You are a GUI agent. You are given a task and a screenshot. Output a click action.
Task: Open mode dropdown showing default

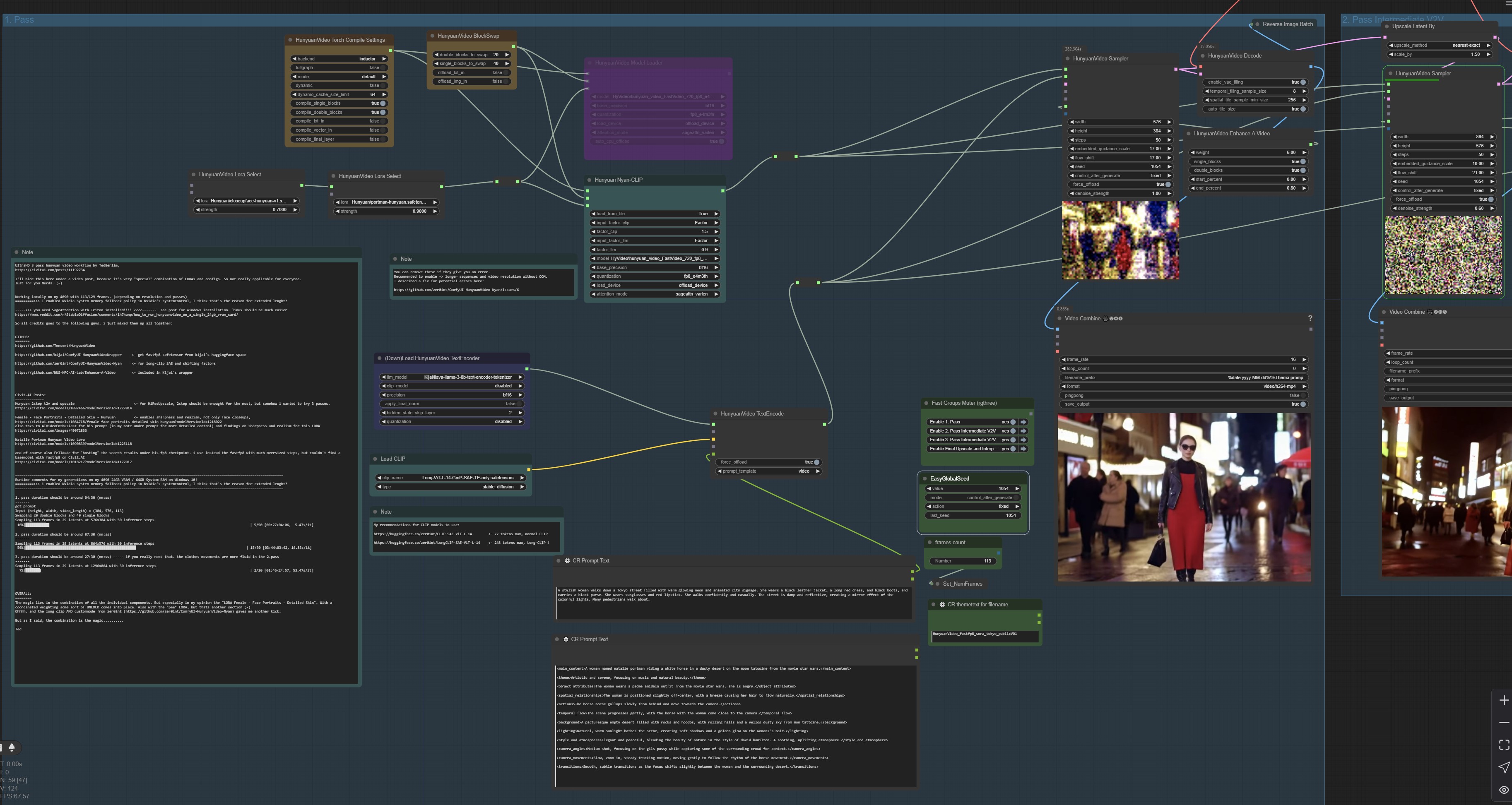[x=339, y=77]
